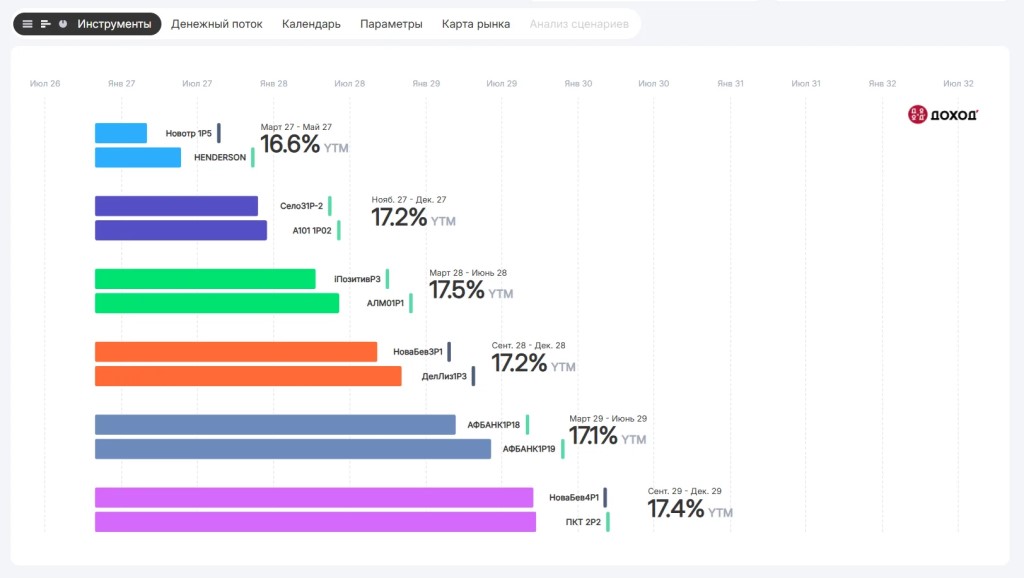Click the ДелЛиз1Р3 label
Image resolution: width=1024 pixels, height=578 pixels.
coord(444,376)
